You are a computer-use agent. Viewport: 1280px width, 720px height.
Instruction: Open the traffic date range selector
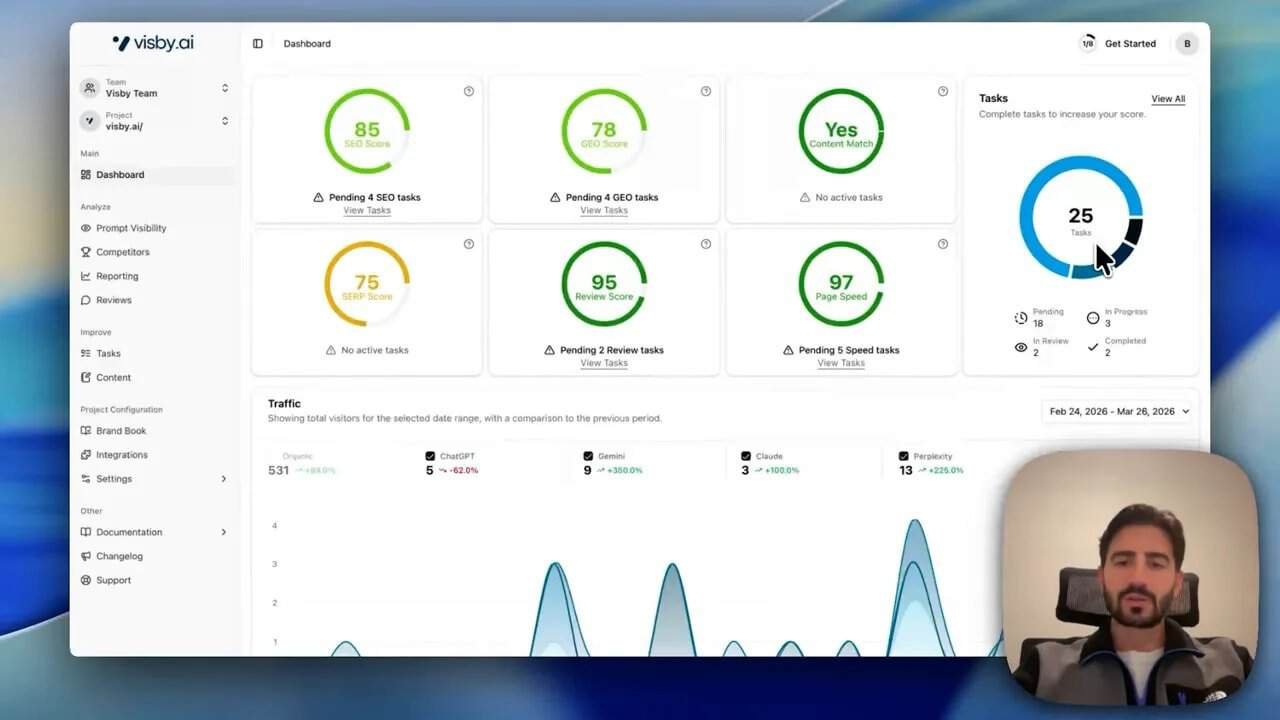[x=1117, y=410]
